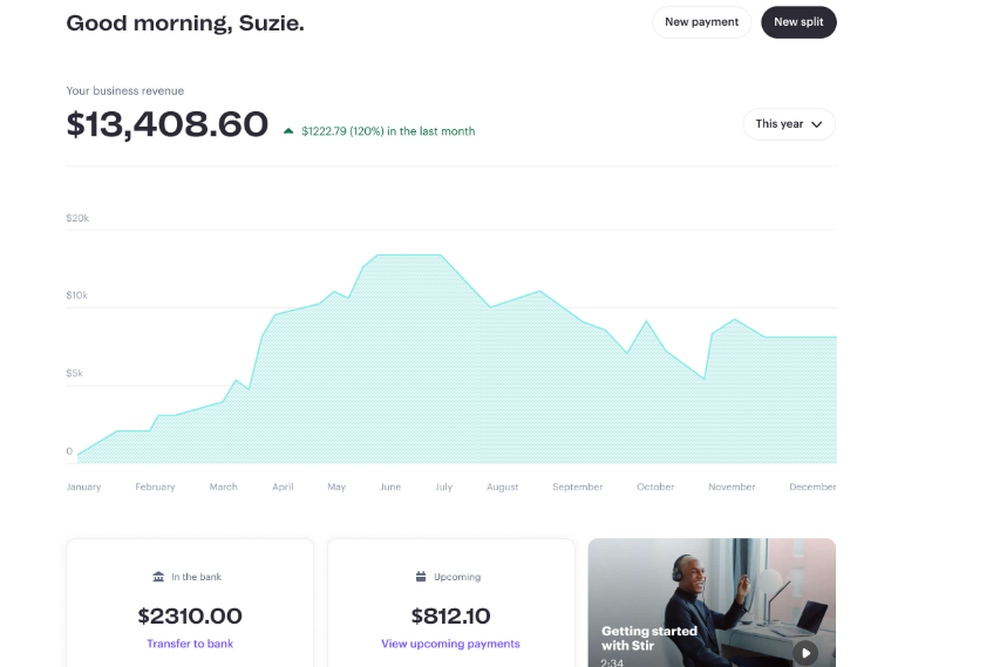Click the revenue chart peak near June
Image resolution: width=1000 pixels, height=667 pixels.
coord(400,255)
